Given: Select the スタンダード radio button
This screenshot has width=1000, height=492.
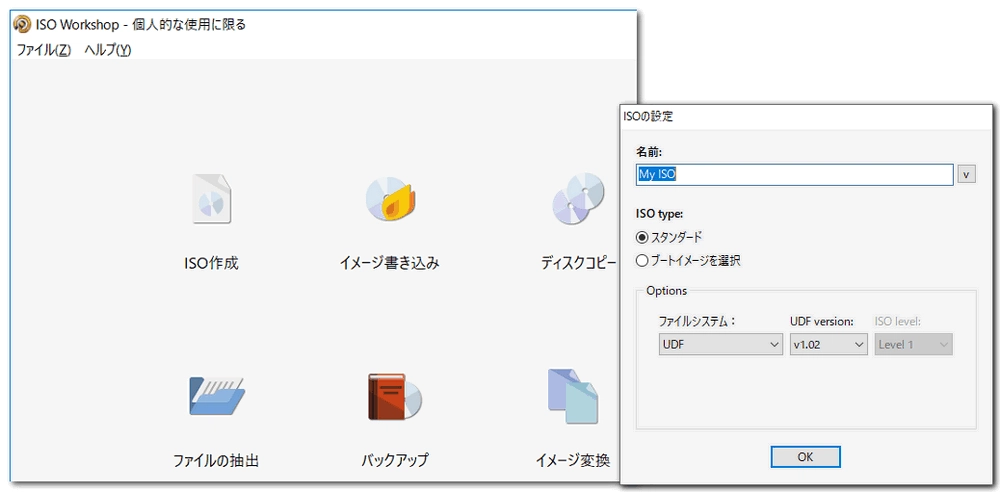Looking at the screenshot, I should [642, 237].
